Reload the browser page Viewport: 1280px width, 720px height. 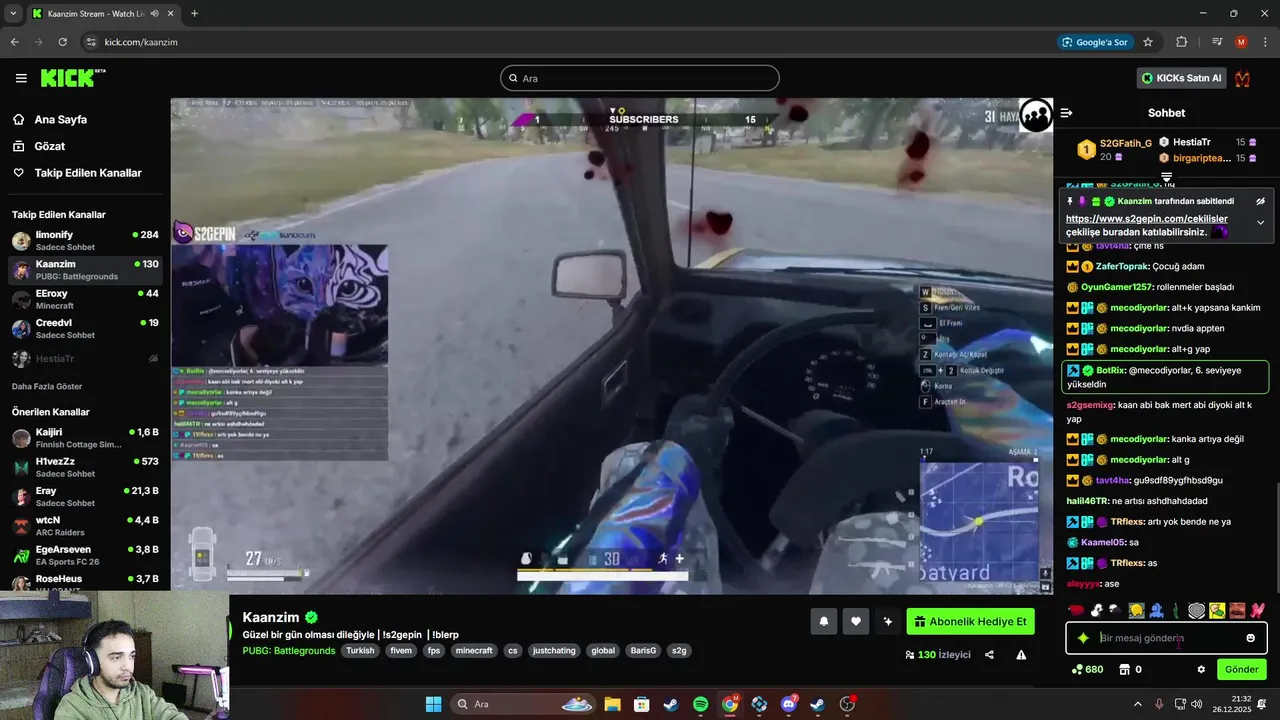coord(63,42)
